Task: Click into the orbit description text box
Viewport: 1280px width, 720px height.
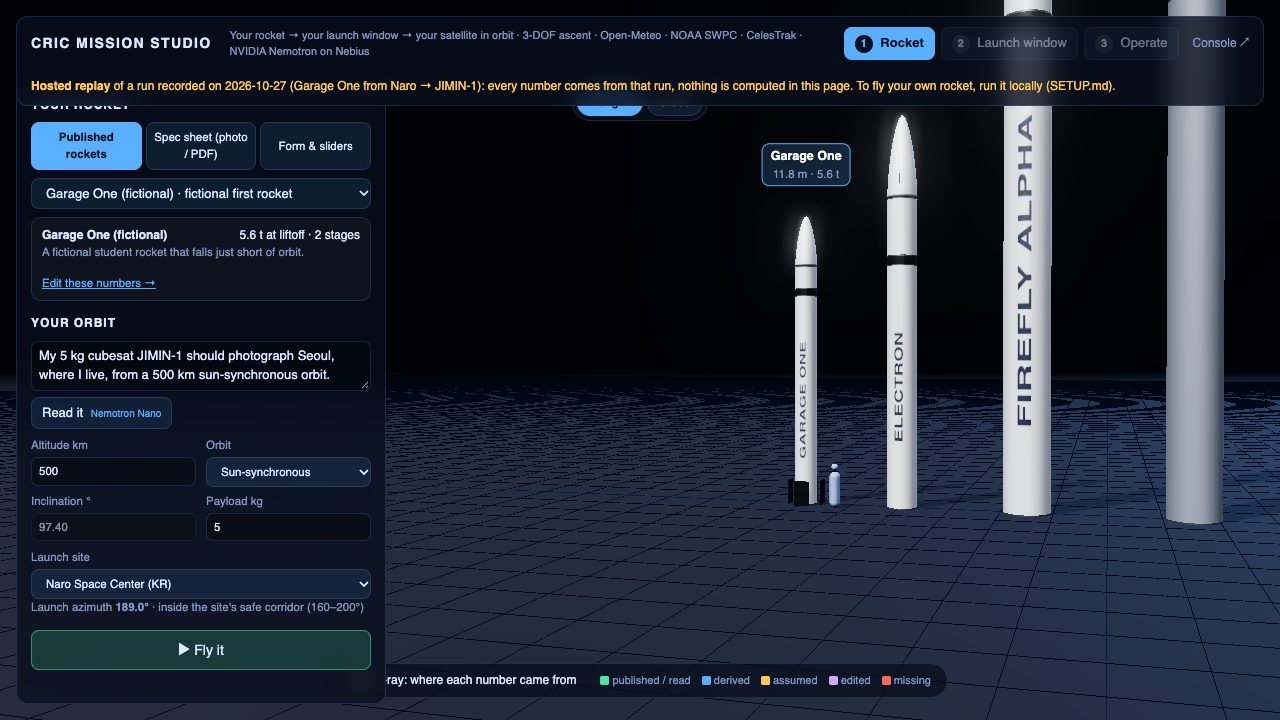Action: pyautogui.click(x=201, y=365)
